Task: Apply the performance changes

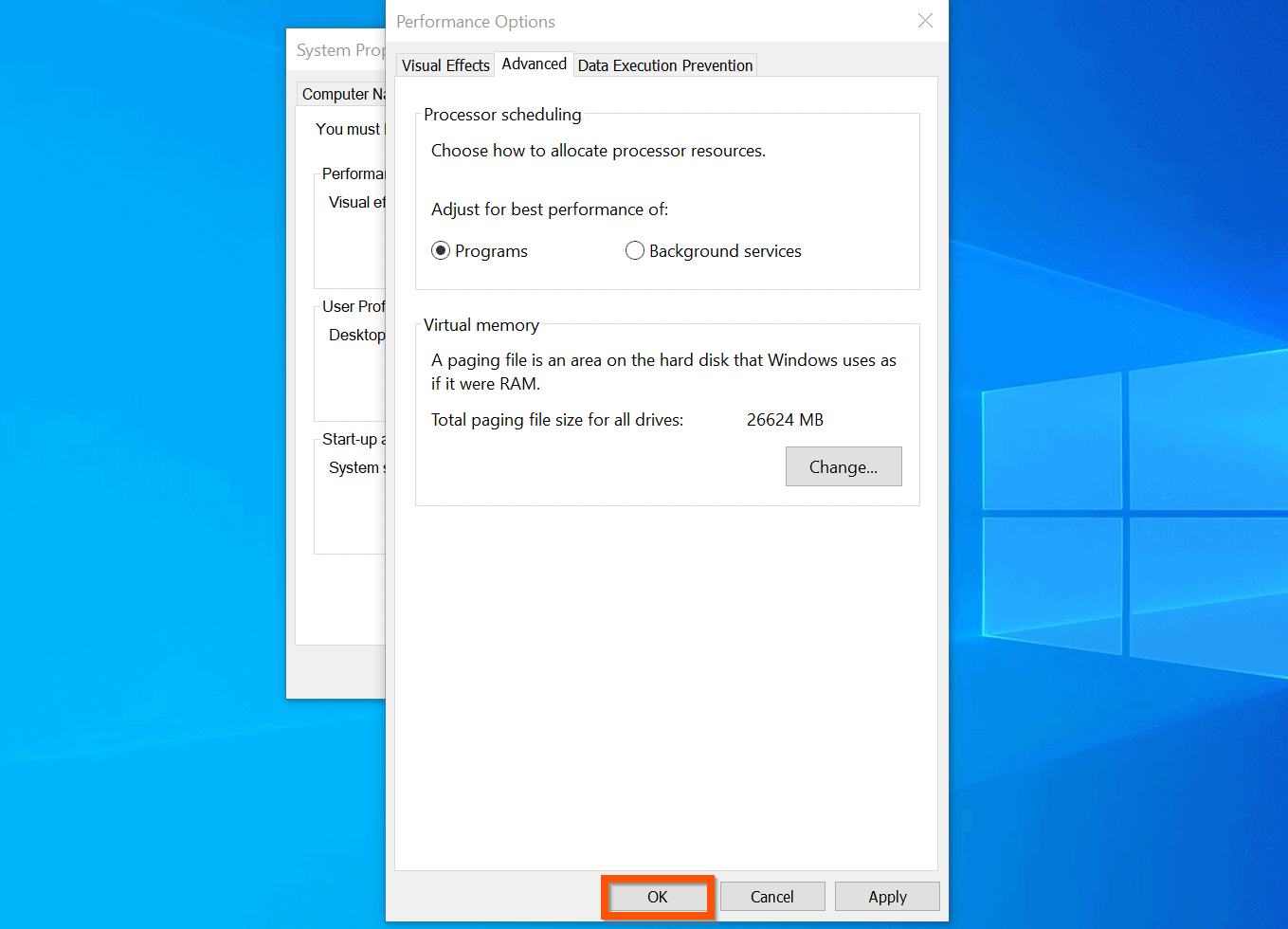Action: [886, 896]
